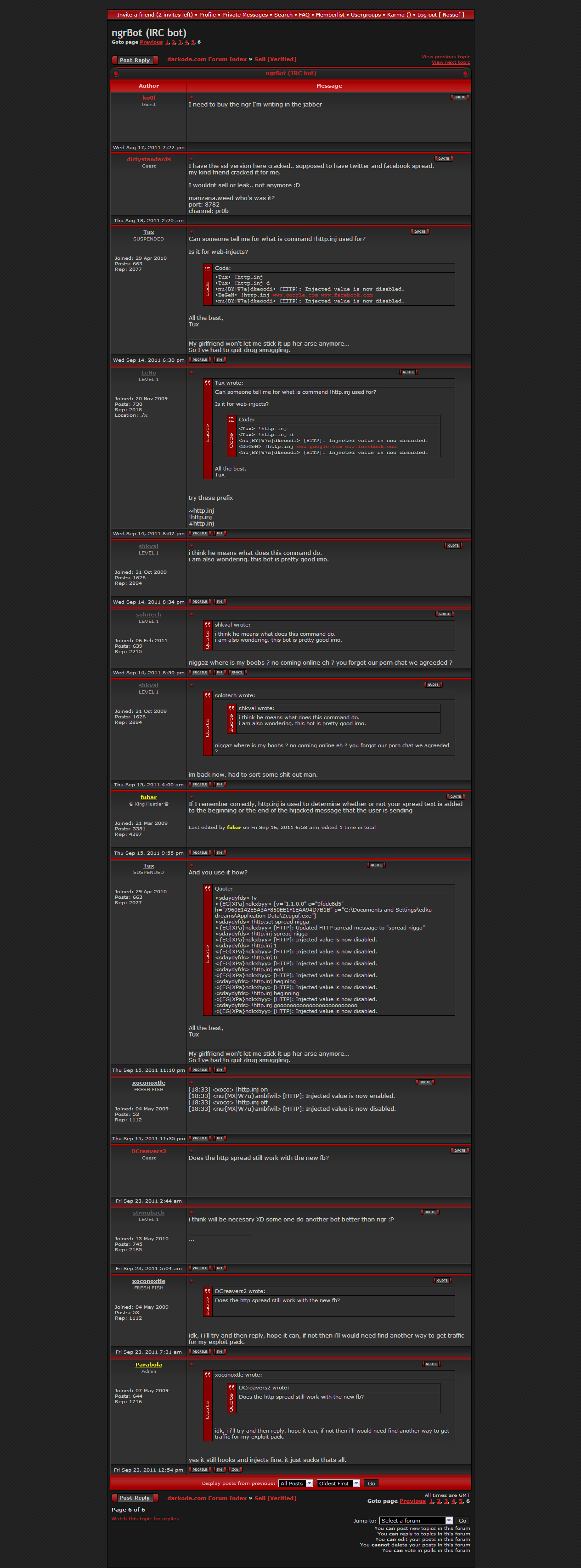Quote DCreavers2's post using its Quote icon

459,1150
